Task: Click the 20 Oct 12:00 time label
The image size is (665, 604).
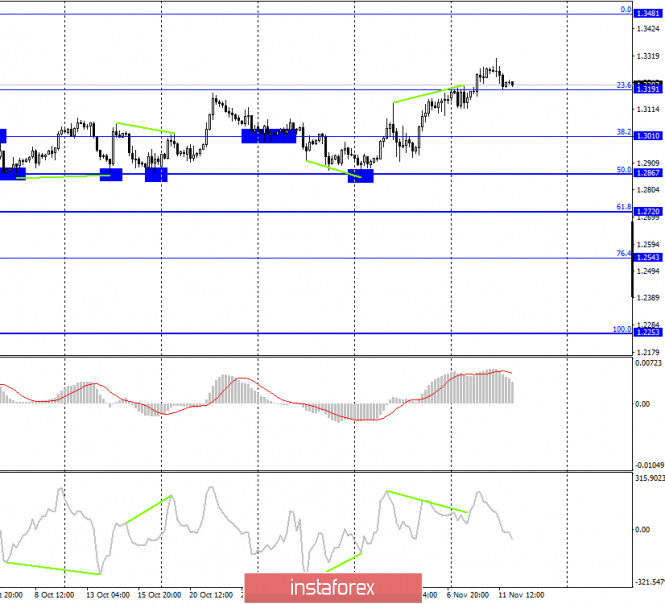Action: coord(211,595)
